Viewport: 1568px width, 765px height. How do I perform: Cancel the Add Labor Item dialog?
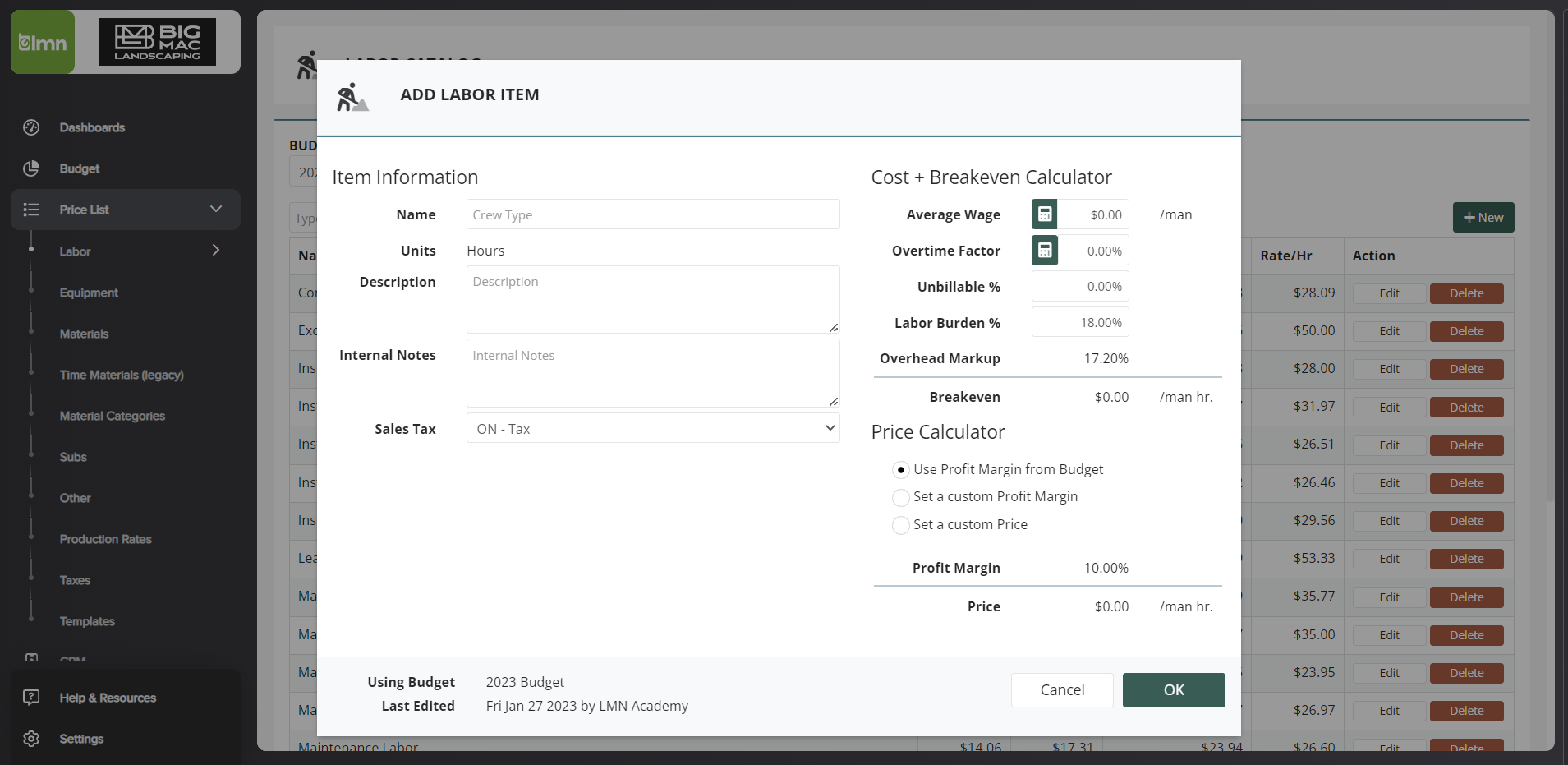tap(1062, 690)
